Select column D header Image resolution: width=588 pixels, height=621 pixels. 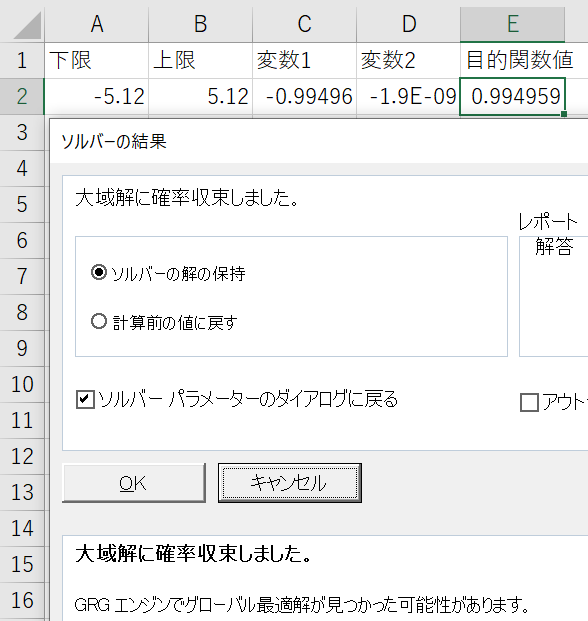point(408,24)
